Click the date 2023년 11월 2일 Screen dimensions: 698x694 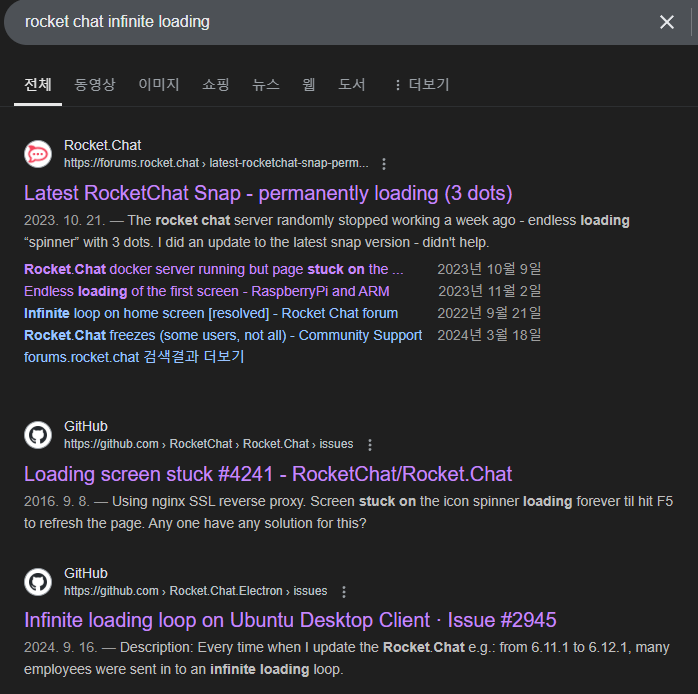pyautogui.click(x=490, y=291)
